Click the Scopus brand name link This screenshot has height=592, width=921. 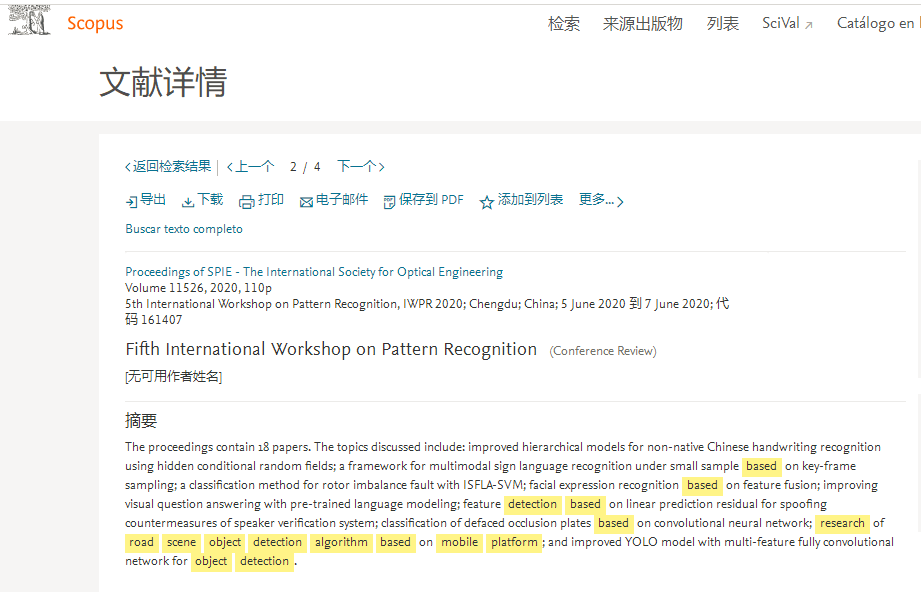click(x=95, y=23)
